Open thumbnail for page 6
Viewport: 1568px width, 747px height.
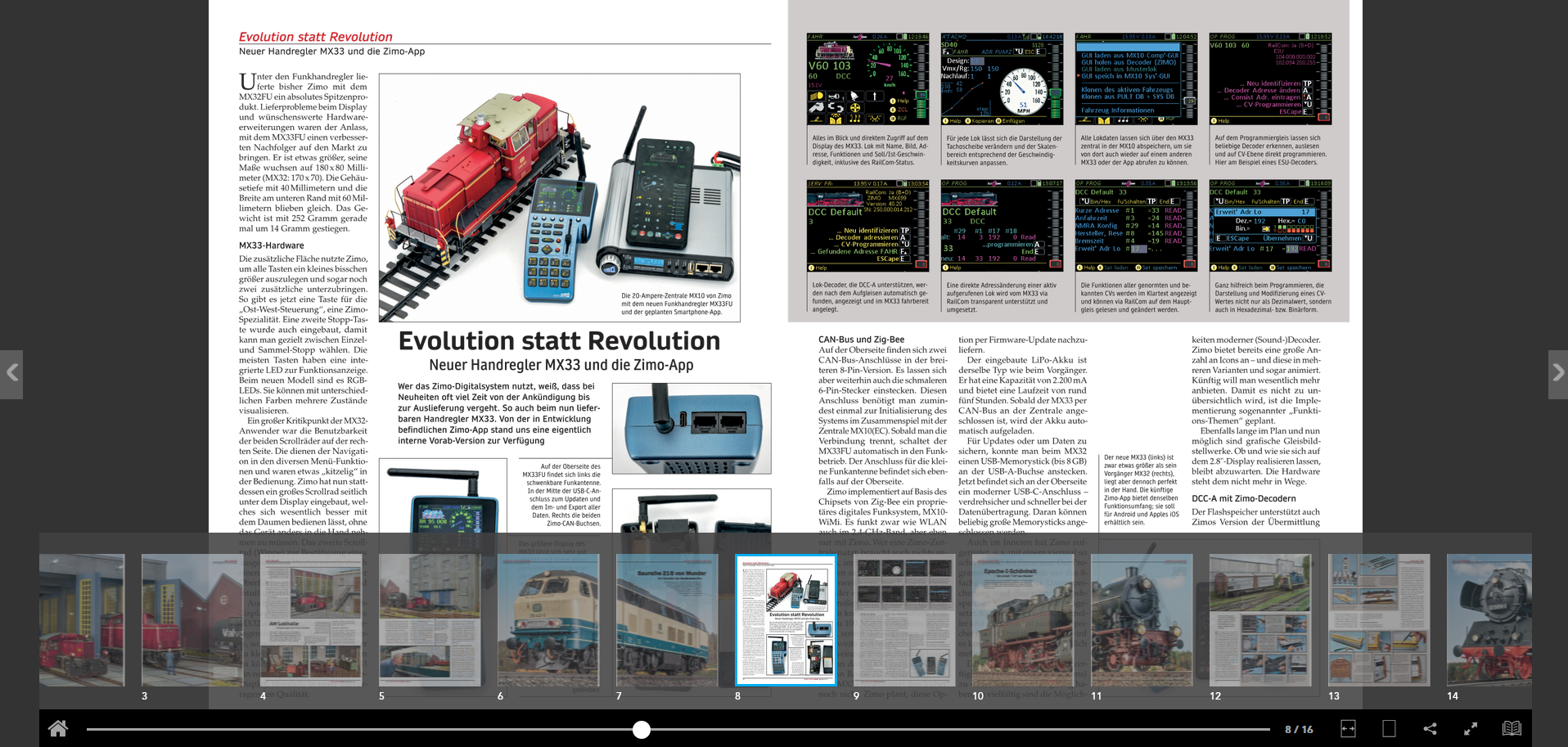pyautogui.click(x=548, y=620)
